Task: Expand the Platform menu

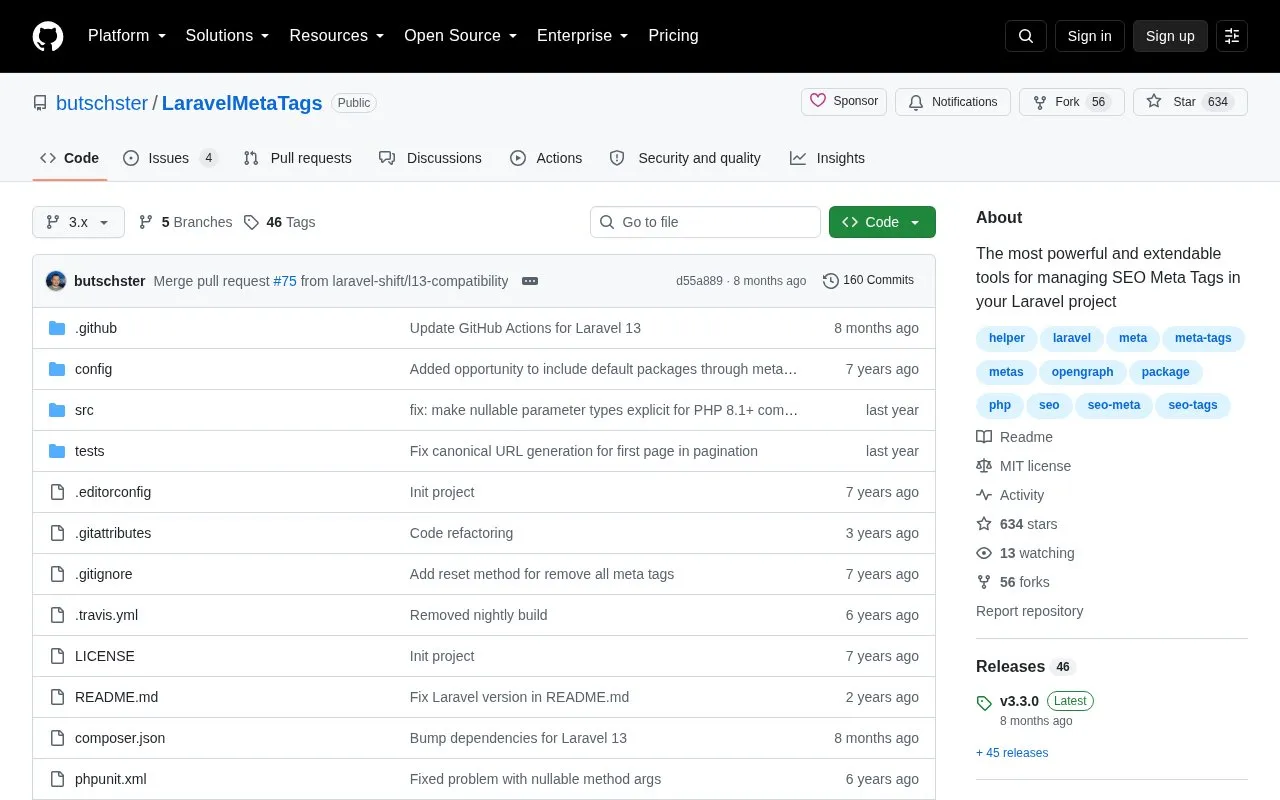Action: [x=127, y=36]
